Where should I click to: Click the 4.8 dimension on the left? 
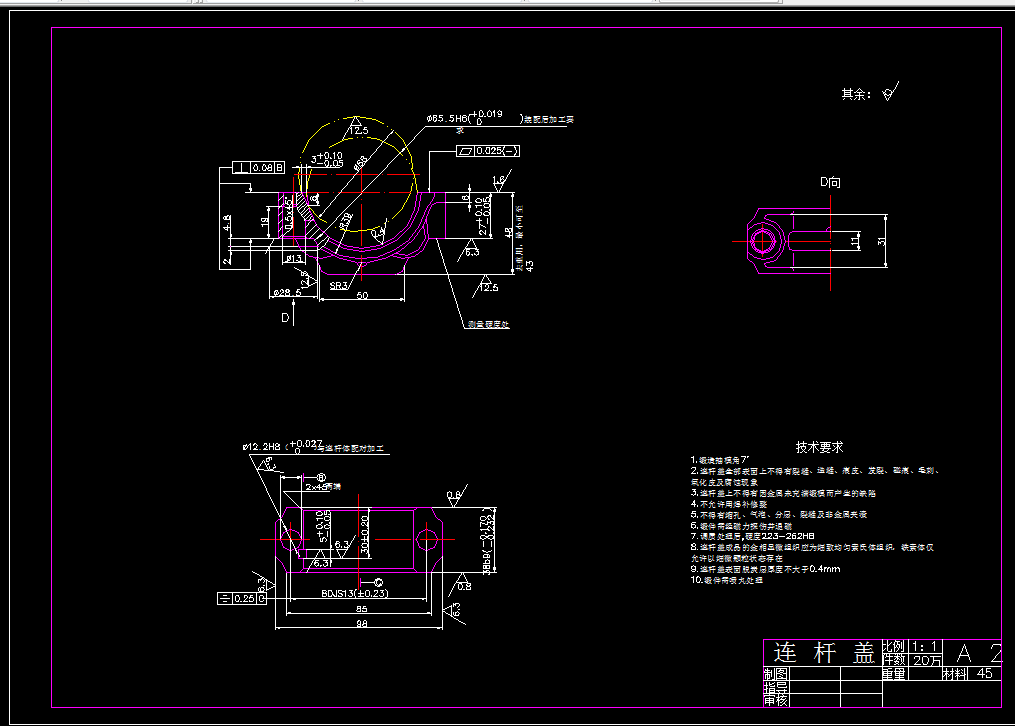pyautogui.click(x=227, y=223)
